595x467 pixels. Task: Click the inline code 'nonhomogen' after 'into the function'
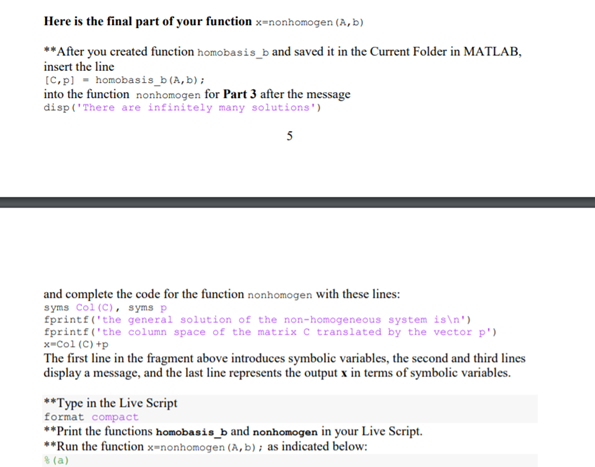(x=168, y=95)
